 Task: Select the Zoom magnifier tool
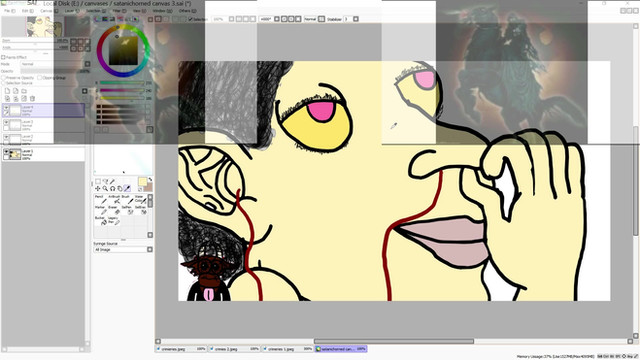(x=105, y=188)
